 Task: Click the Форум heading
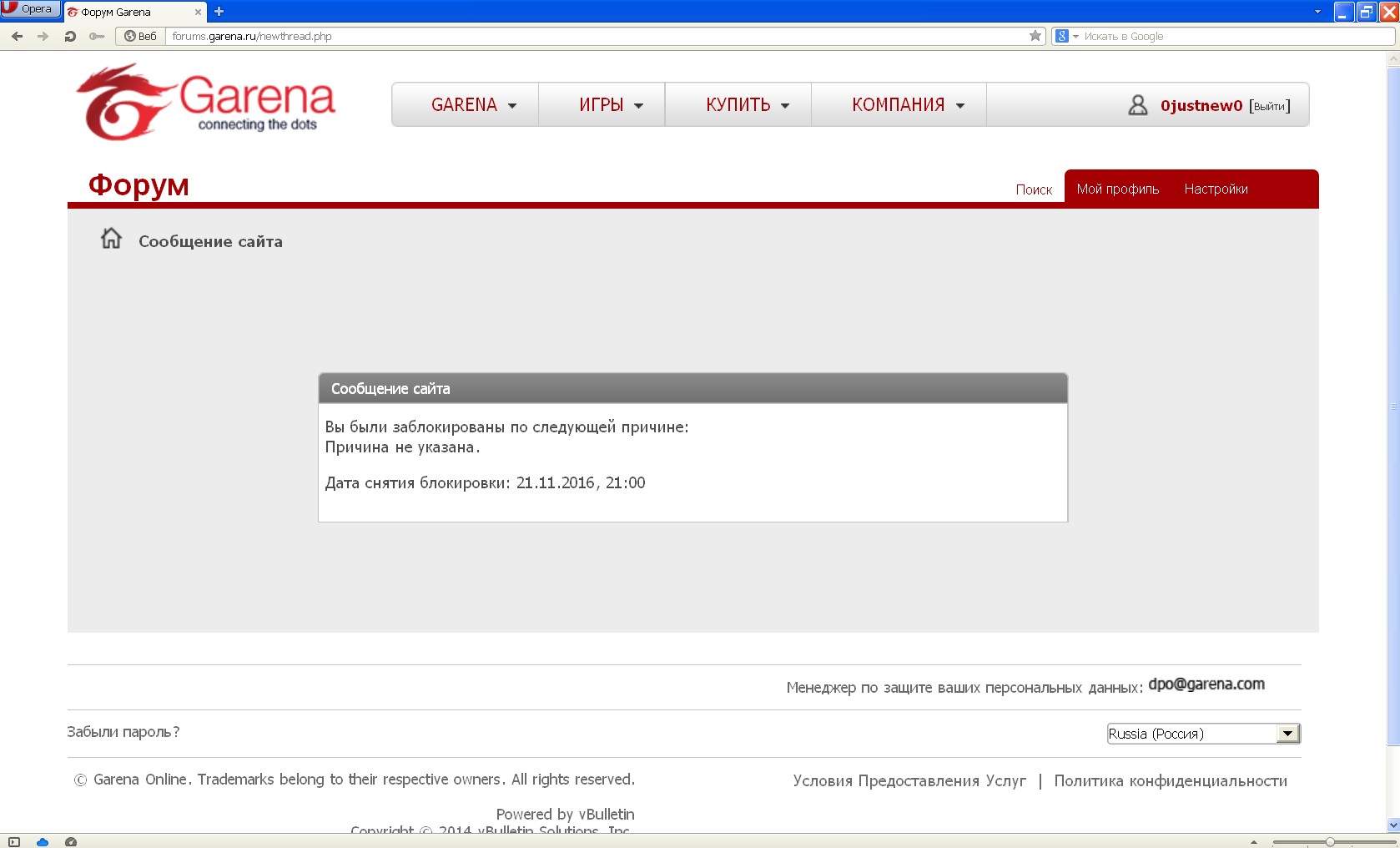138,184
